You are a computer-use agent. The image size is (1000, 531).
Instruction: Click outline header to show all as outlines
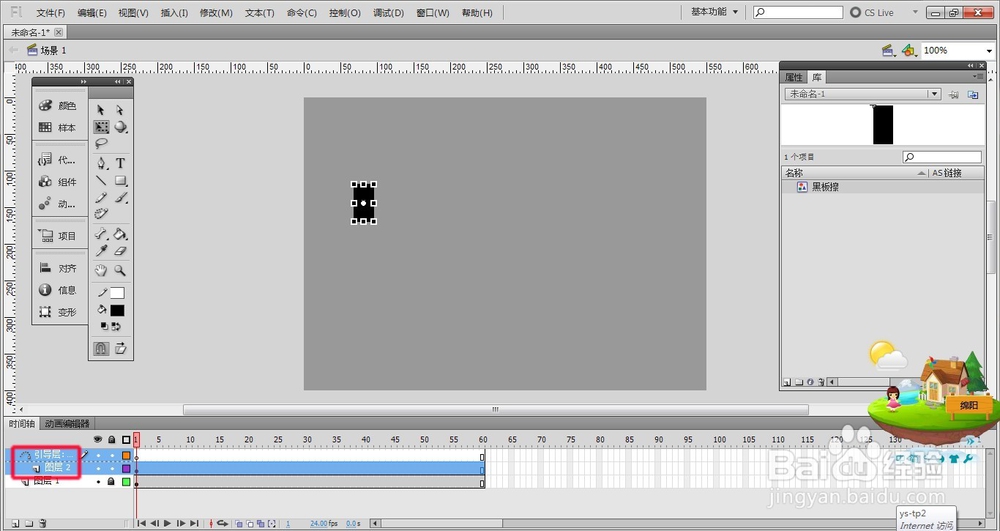126,440
